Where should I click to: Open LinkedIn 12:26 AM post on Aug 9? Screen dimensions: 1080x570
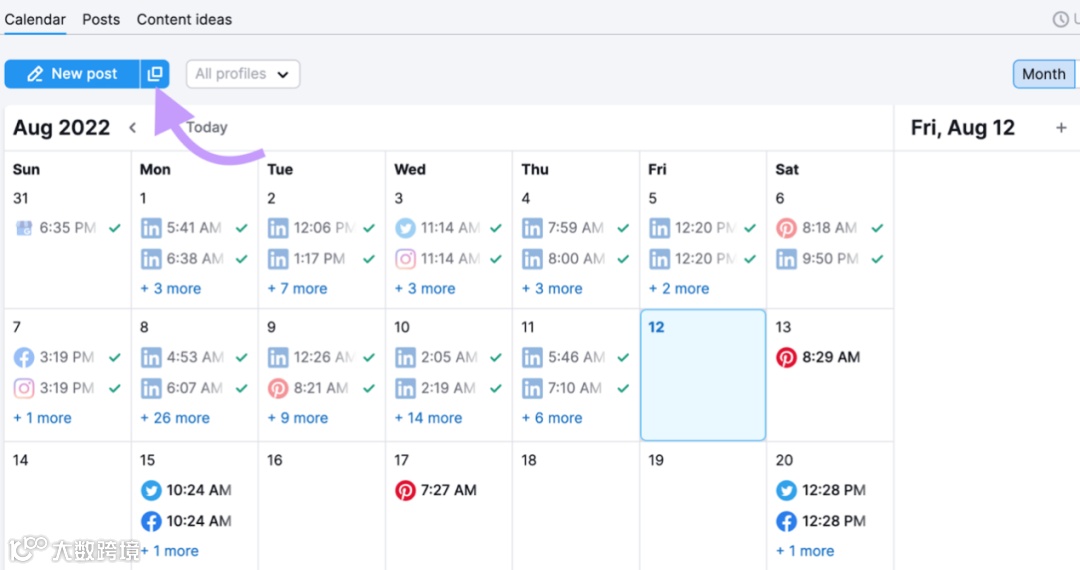(322, 357)
